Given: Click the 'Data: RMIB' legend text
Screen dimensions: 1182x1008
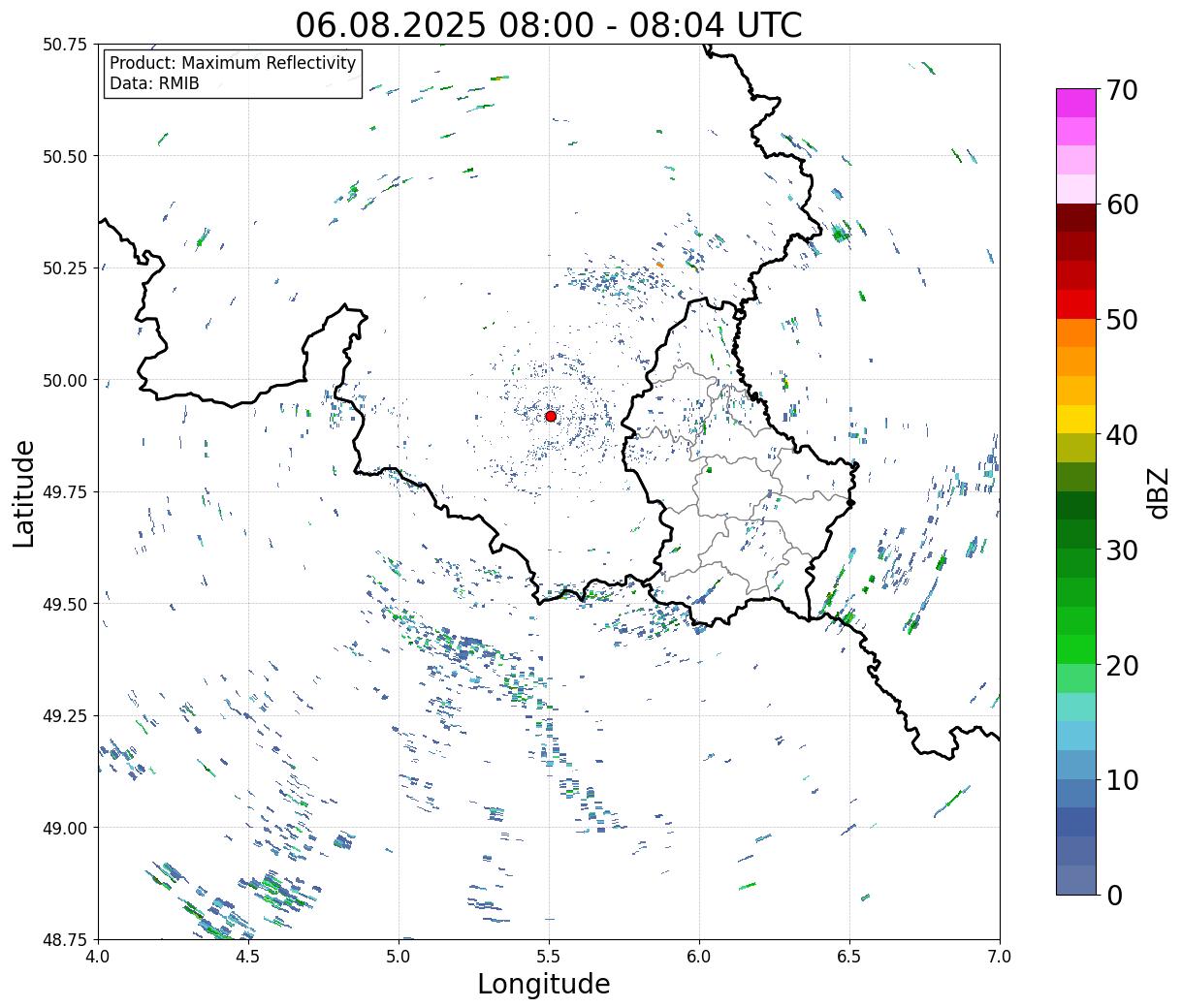Looking at the screenshot, I should point(154,84).
